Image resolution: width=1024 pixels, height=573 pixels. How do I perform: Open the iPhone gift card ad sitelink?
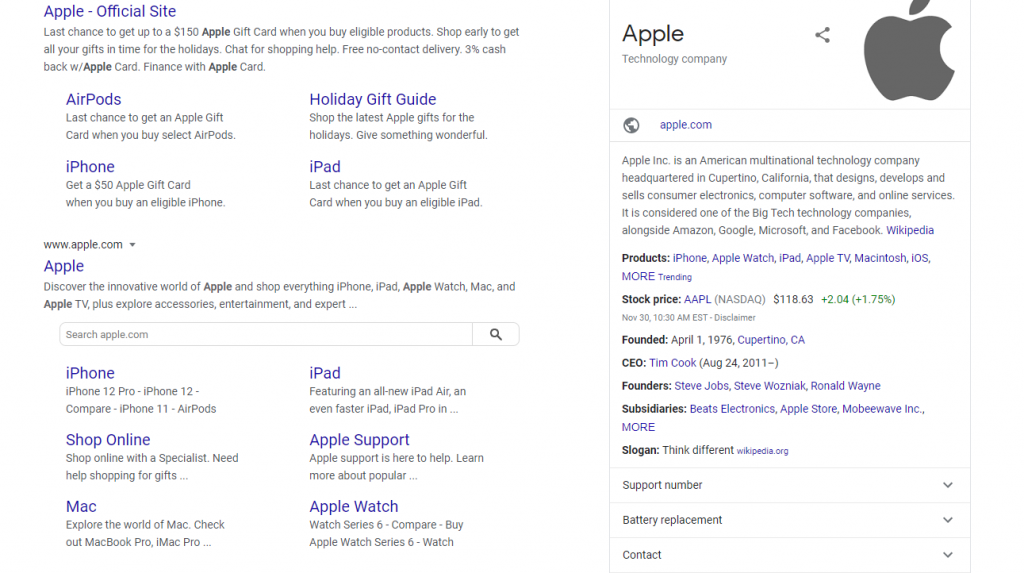tap(90, 167)
